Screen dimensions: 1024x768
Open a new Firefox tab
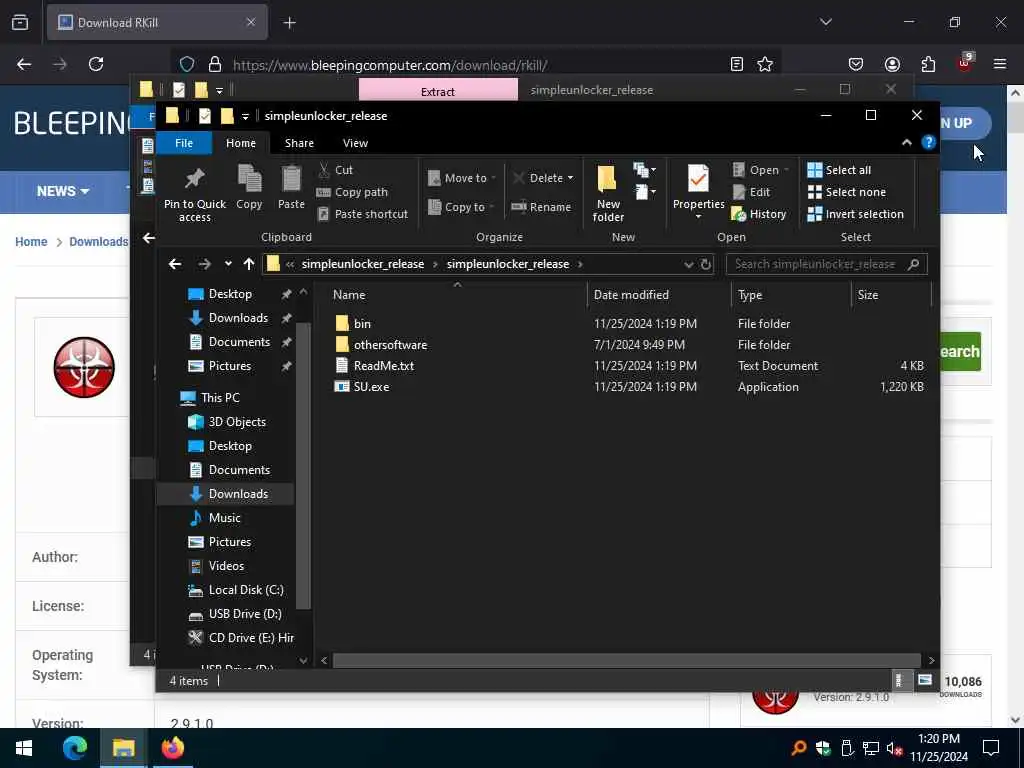[289, 23]
